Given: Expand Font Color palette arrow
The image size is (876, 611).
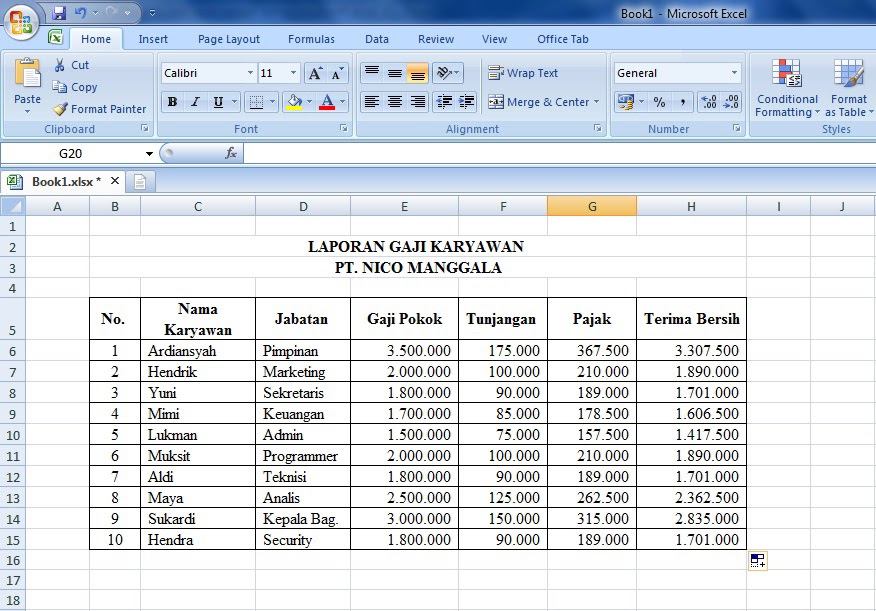Looking at the screenshot, I should (342, 102).
